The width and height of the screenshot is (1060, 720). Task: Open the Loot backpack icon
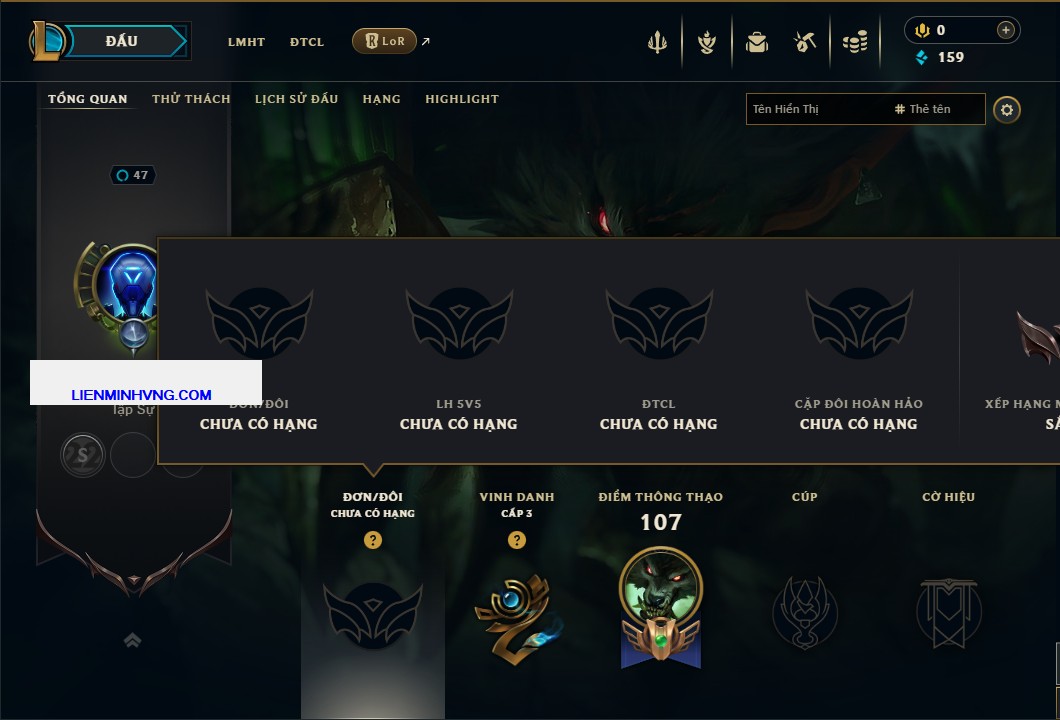click(x=756, y=42)
